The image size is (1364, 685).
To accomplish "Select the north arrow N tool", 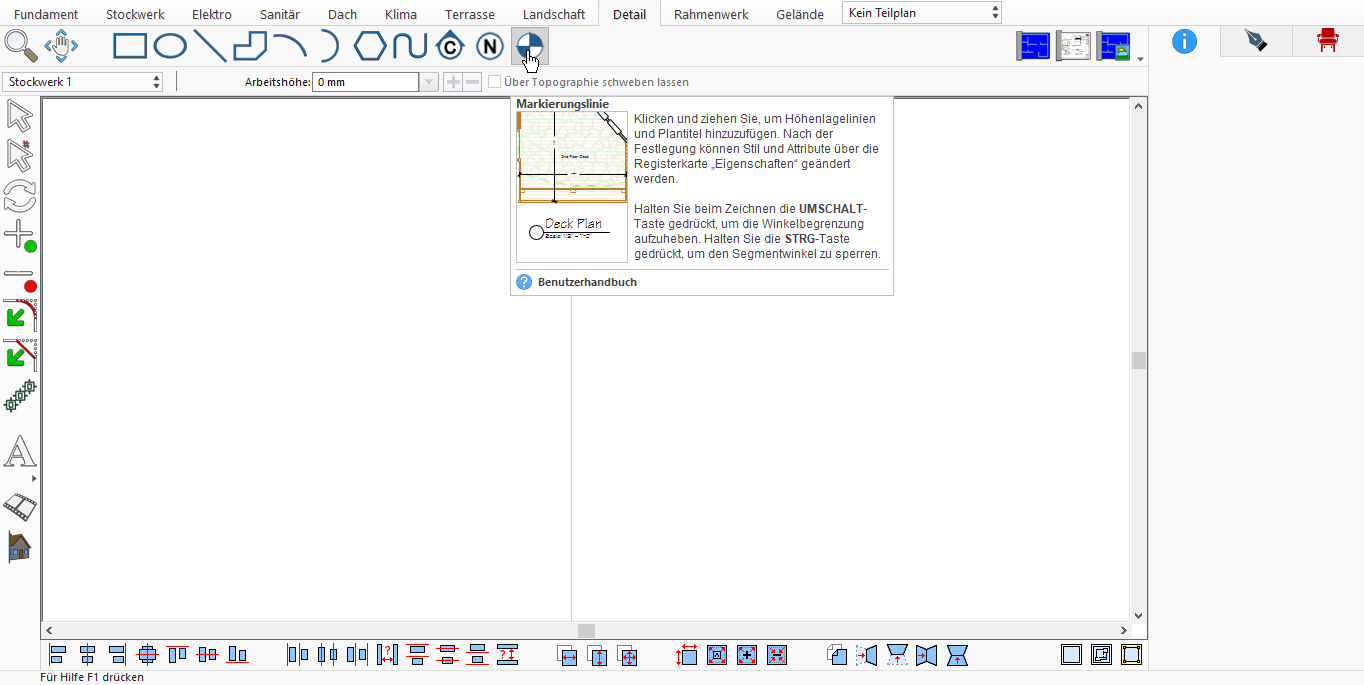I will tap(489, 46).
